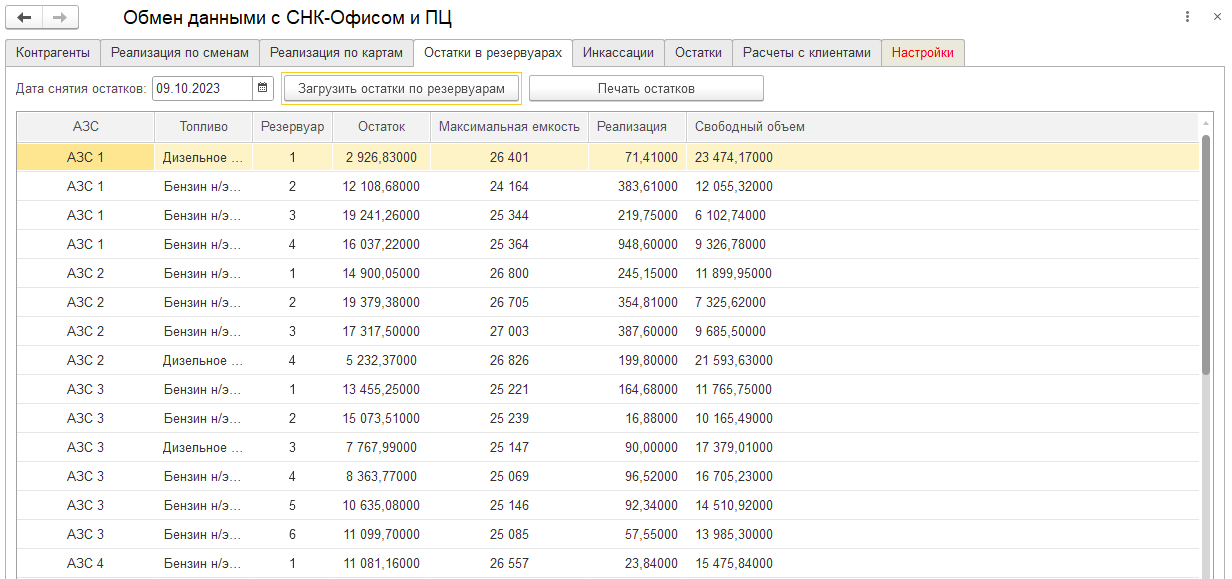
Task: Open the calendar date picker icon
Action: [263, 88]
